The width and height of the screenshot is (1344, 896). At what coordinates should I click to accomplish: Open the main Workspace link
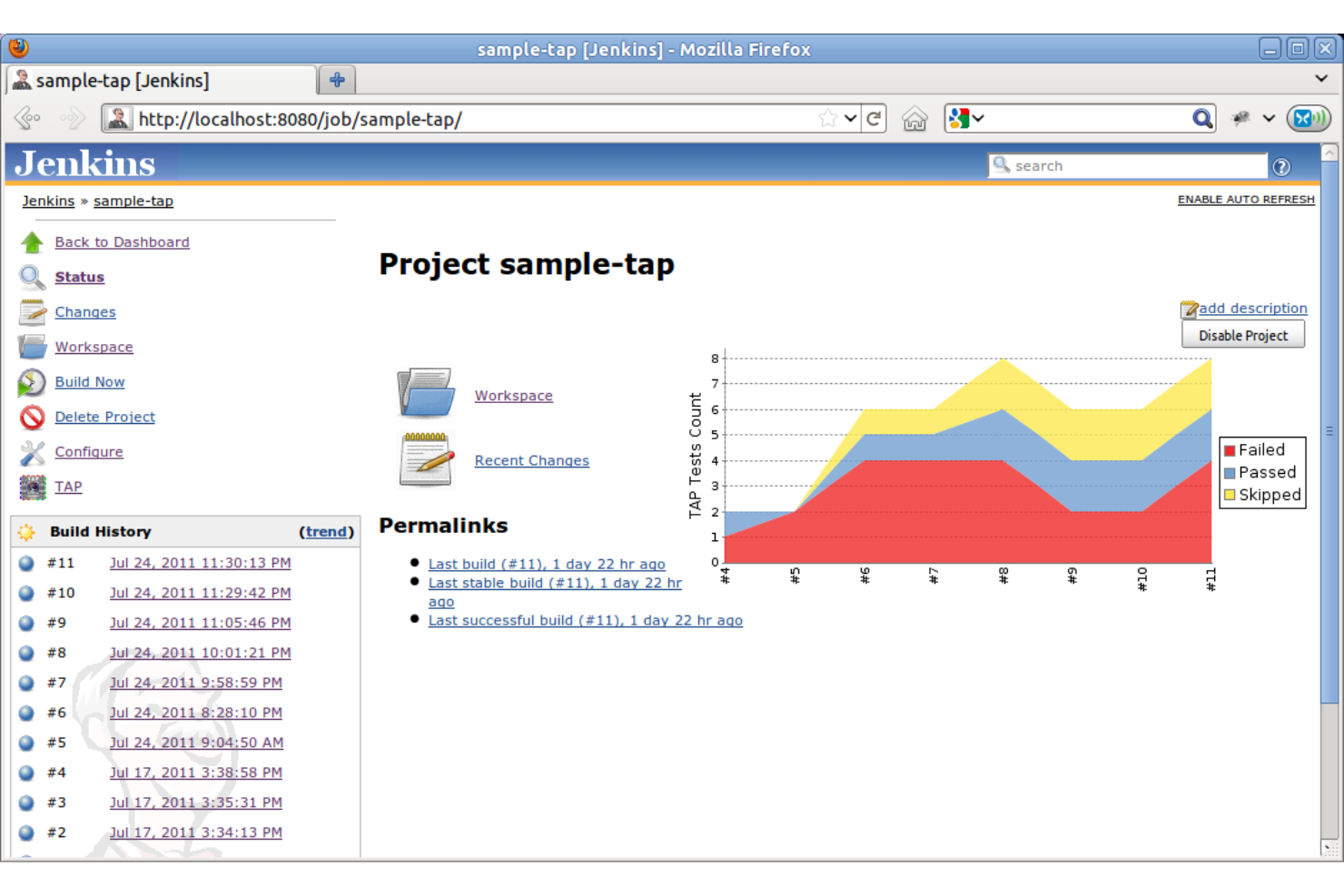pyautogui.click(x=513, y=396)
